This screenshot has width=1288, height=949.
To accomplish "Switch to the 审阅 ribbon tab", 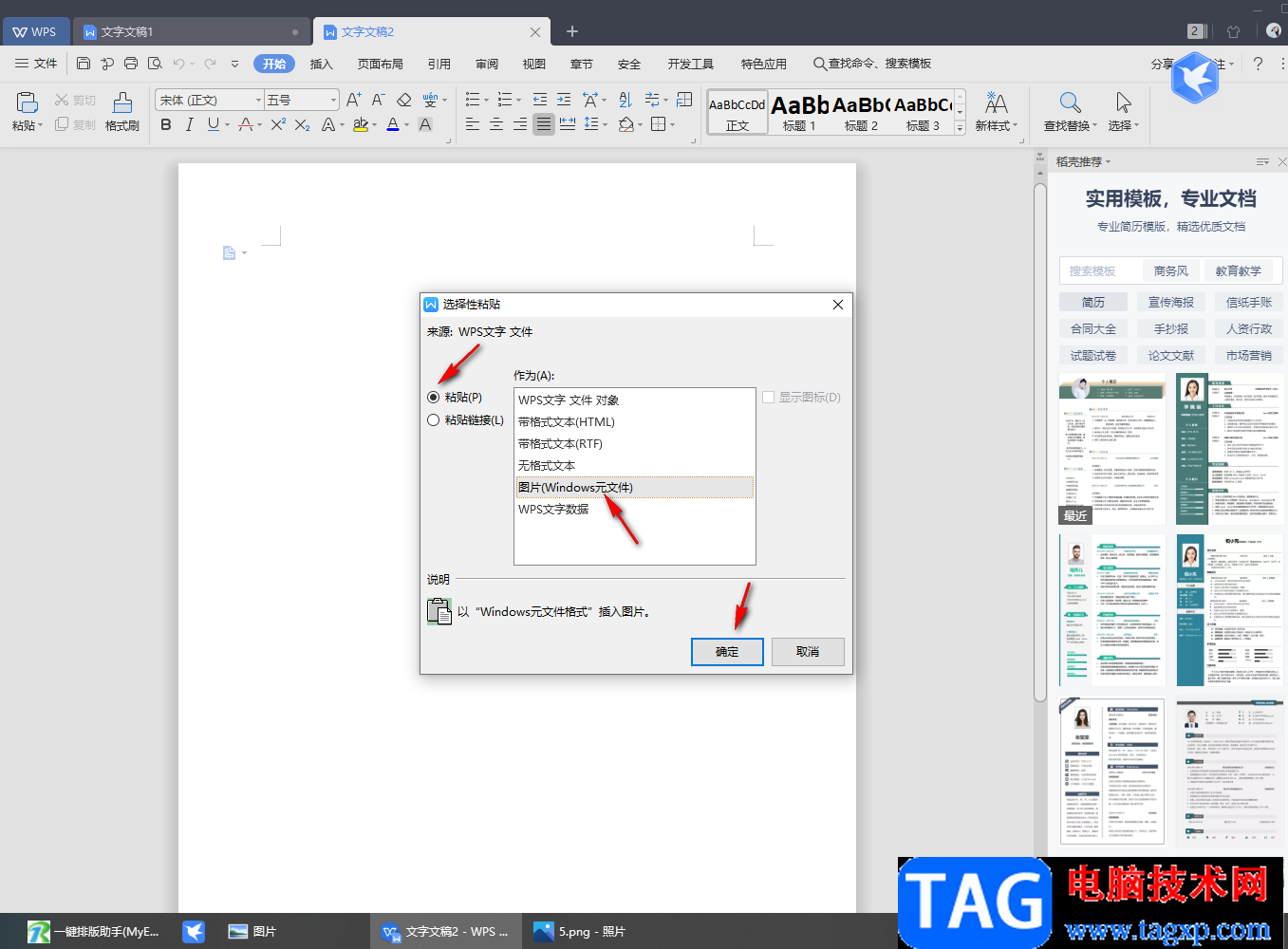I will pos(487,64).
